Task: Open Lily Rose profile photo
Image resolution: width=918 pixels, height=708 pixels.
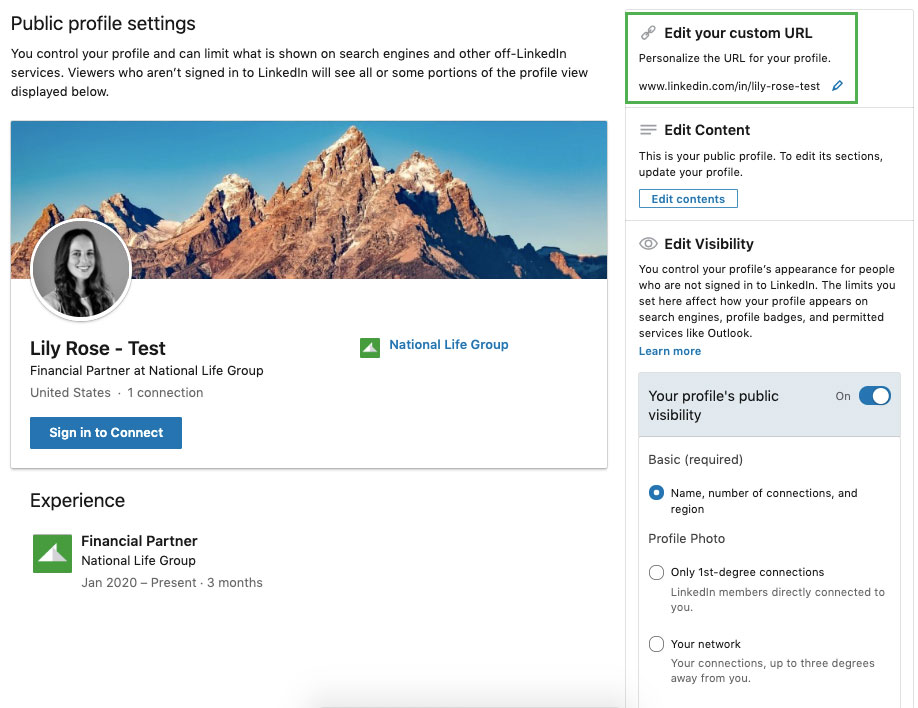Action: tap(81, 270)
